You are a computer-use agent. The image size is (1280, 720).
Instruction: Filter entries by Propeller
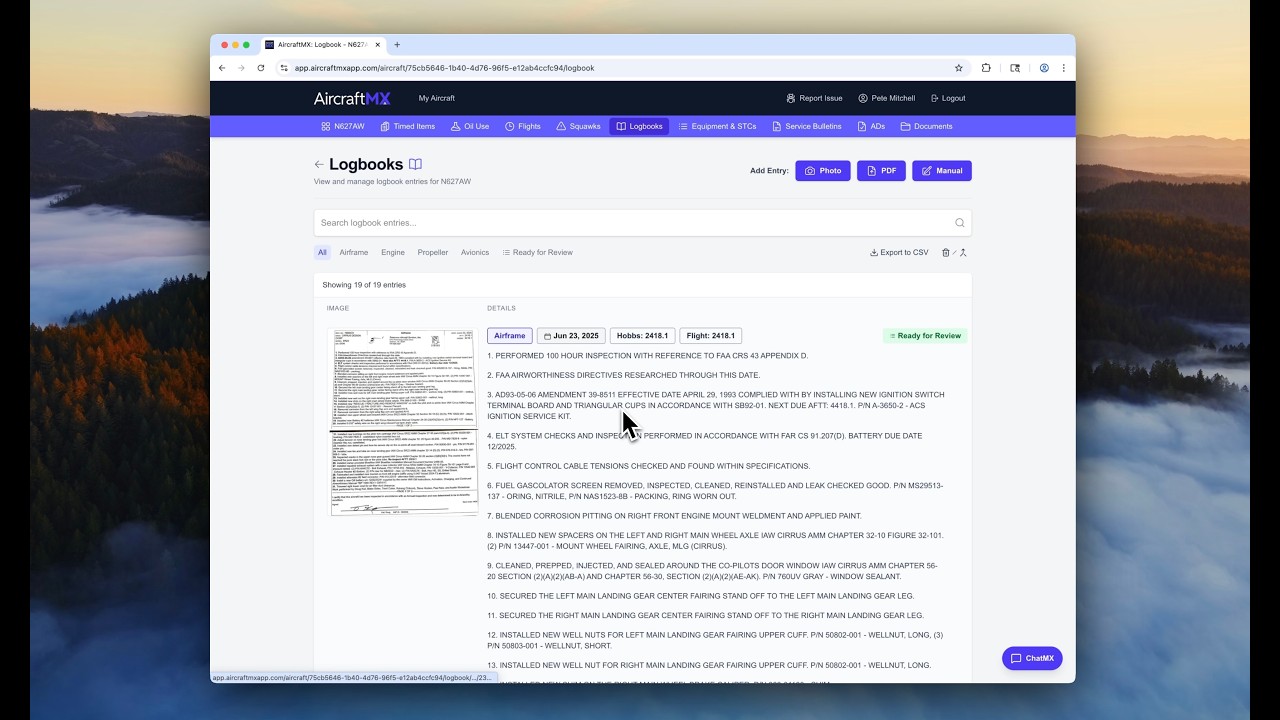tap(432, 252)
